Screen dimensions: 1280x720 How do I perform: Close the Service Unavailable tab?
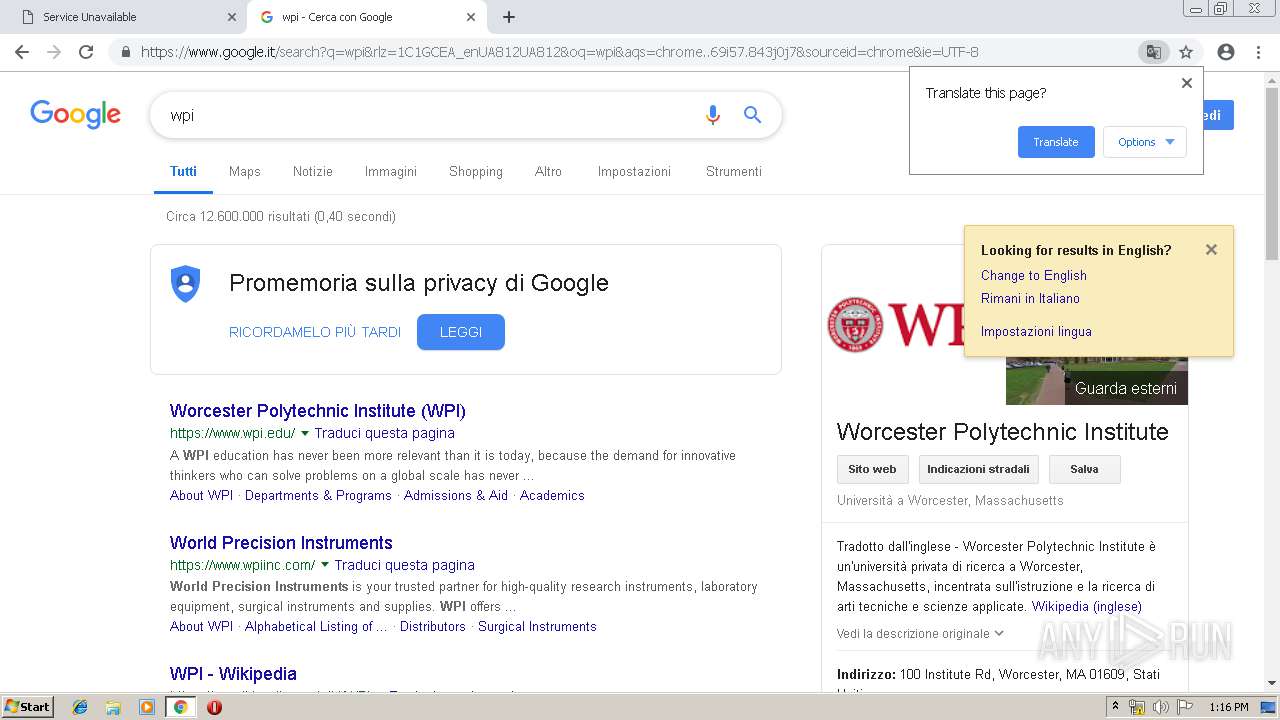click(x=232, y=17)
